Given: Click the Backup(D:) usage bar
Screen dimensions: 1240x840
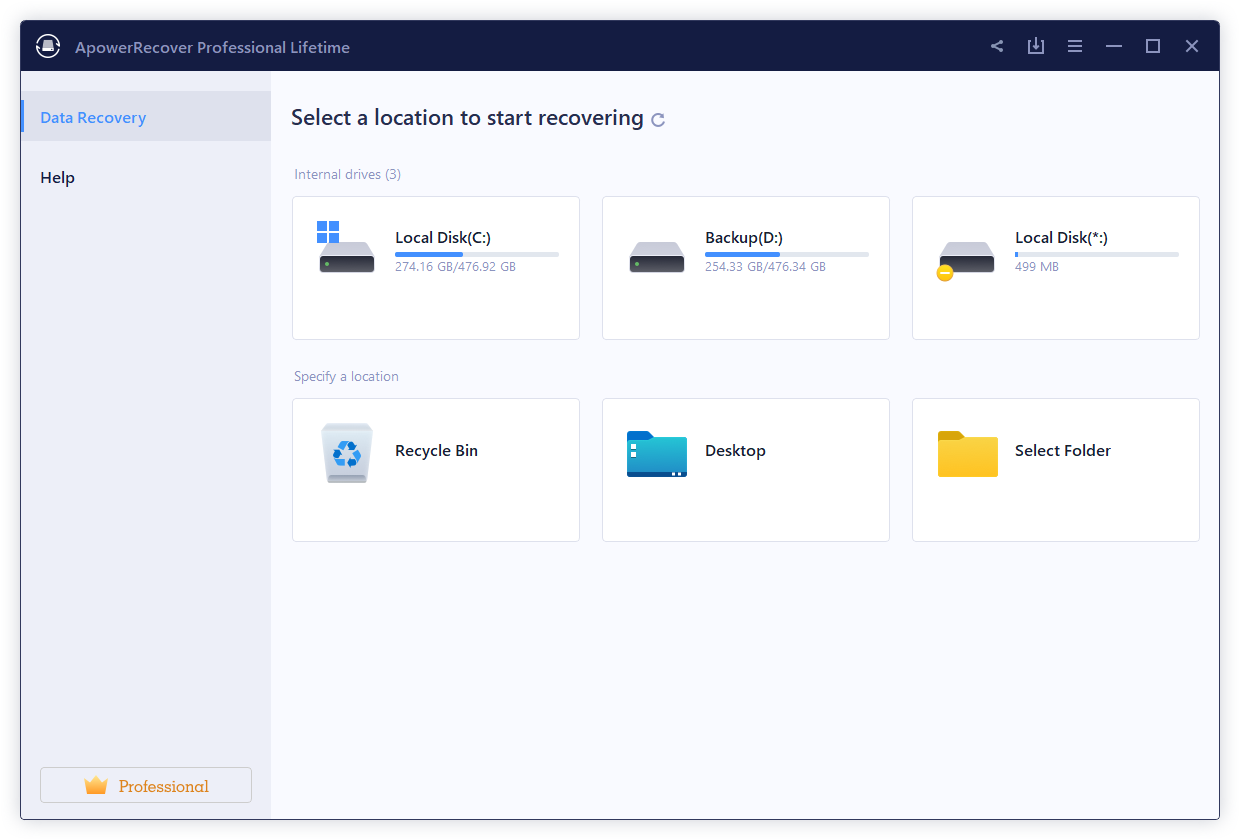Looking at the screenshot, I should (x=787, y=254).
